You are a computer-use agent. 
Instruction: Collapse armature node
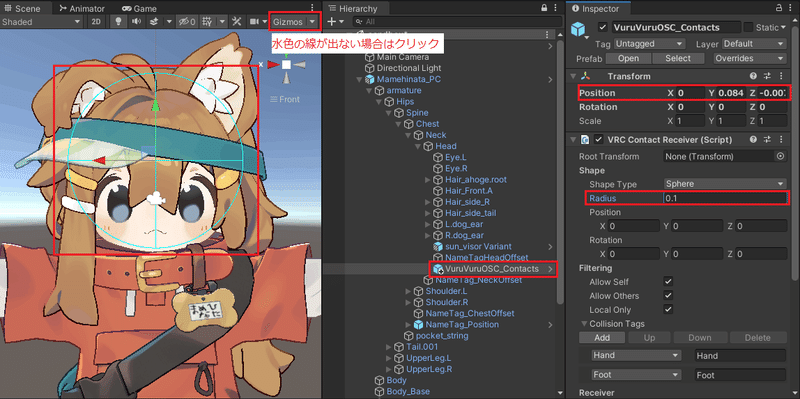tap(369, 90)
